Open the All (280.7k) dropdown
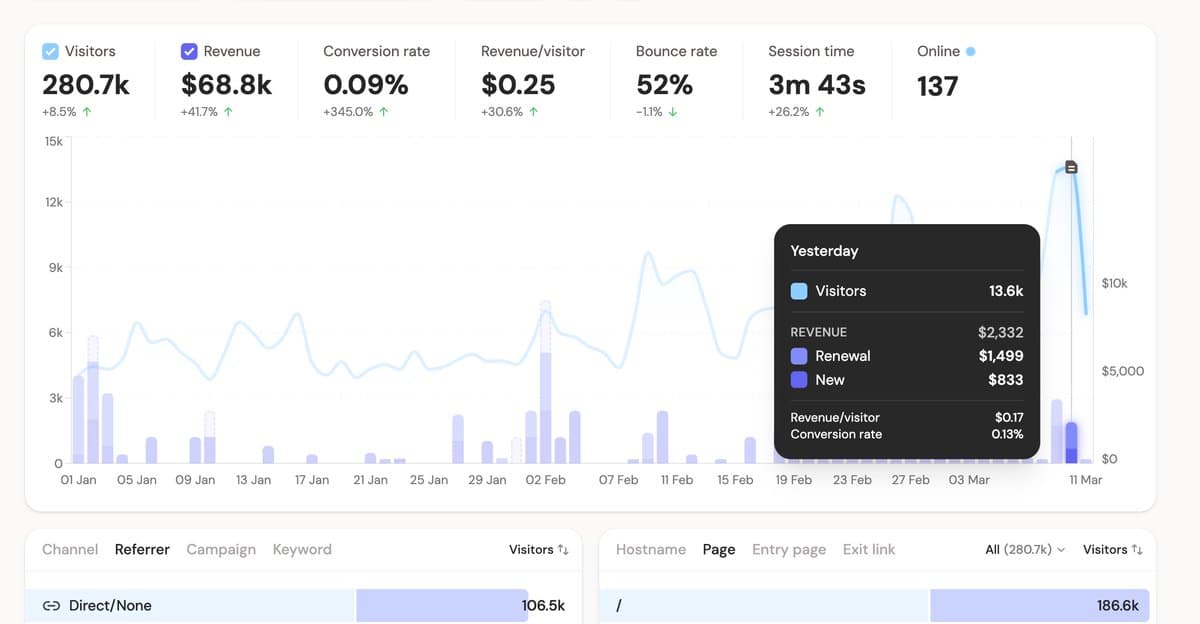 point(1025,550)
